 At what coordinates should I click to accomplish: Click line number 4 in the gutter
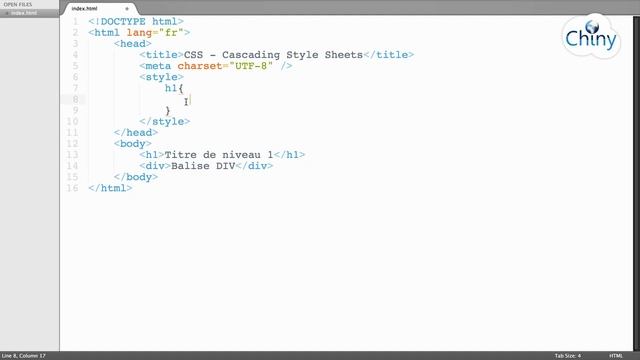point(75,55)
